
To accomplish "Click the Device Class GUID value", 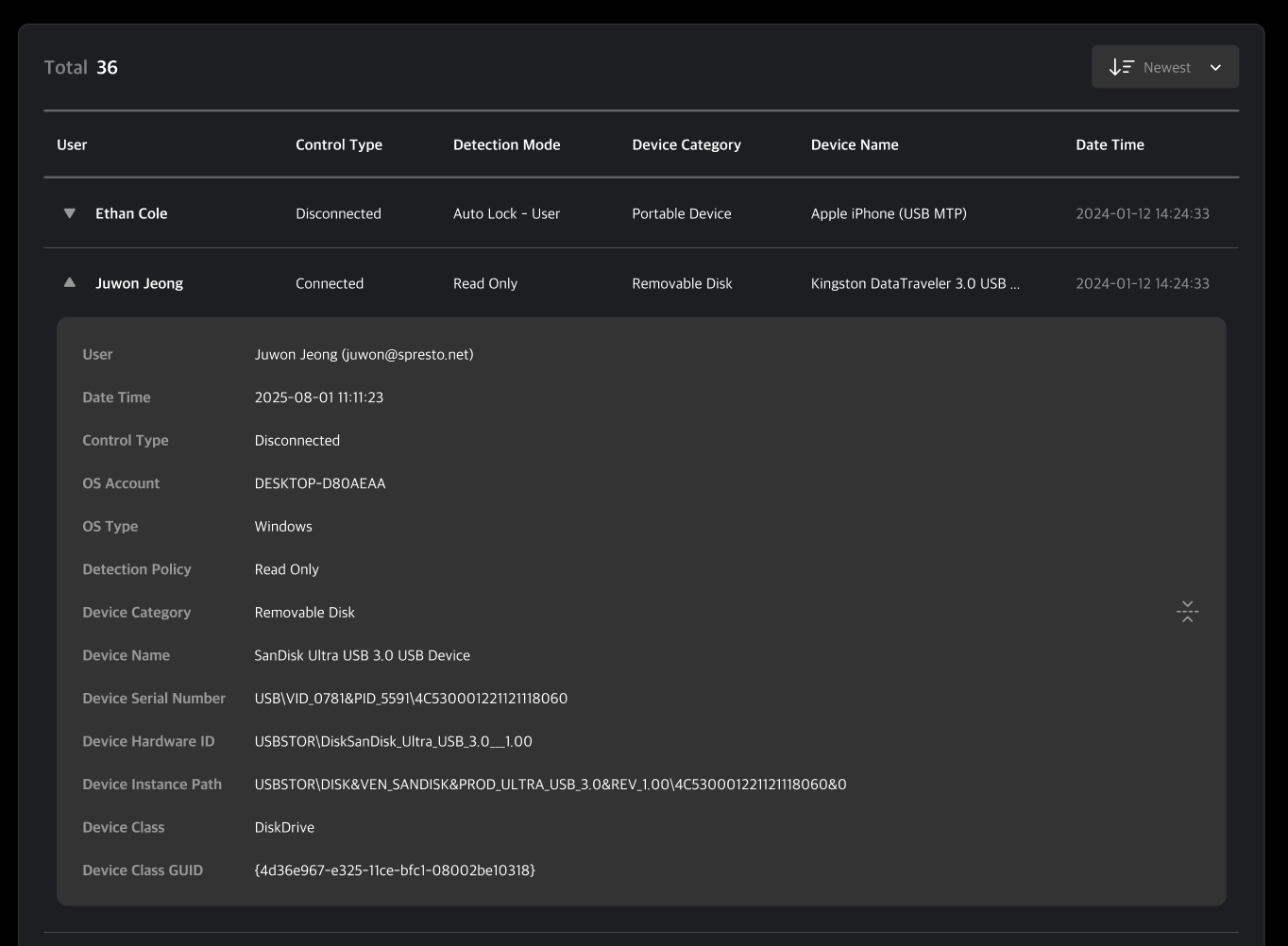I will (x=395, y=870).
